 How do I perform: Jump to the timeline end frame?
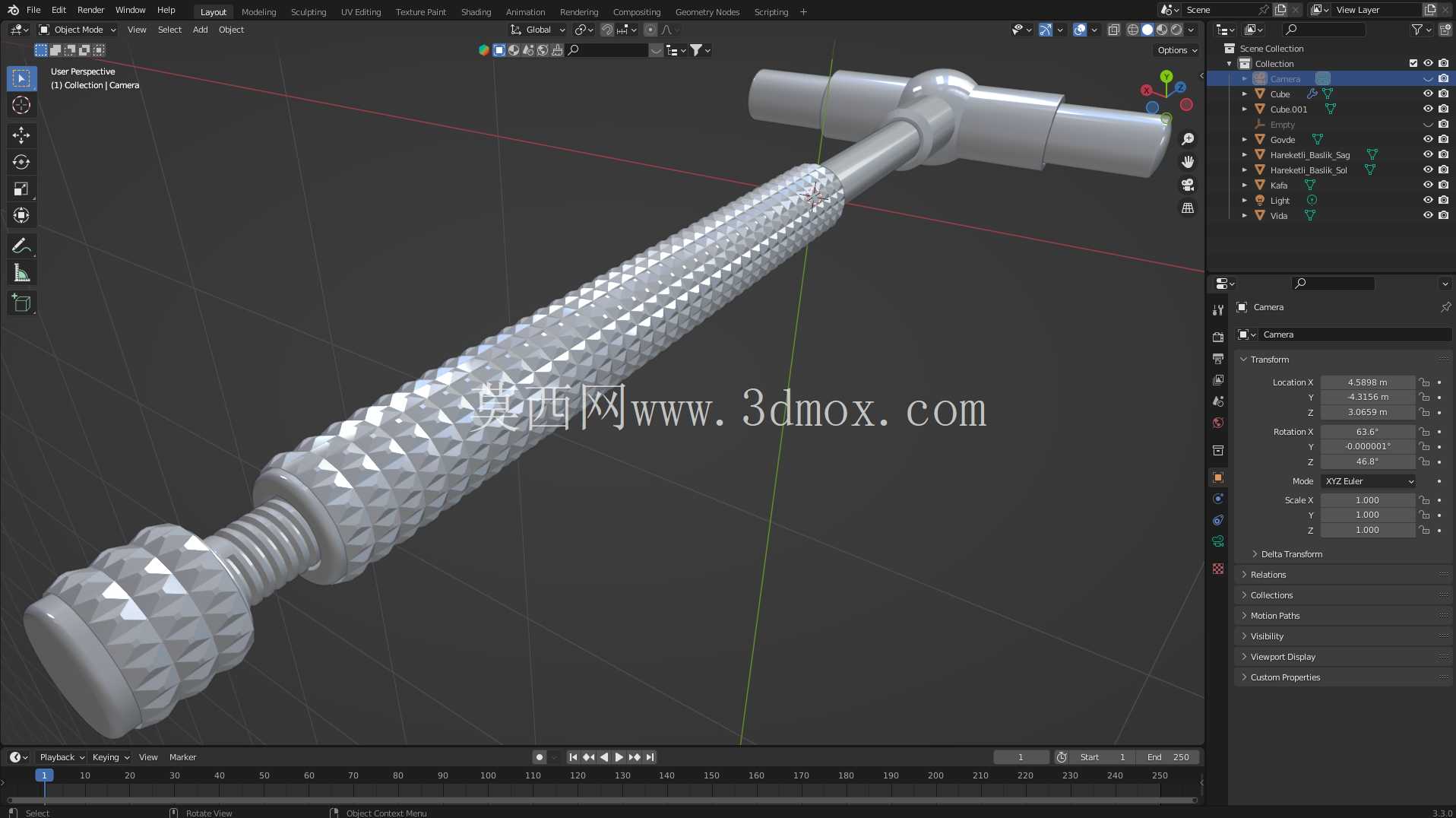650,757
